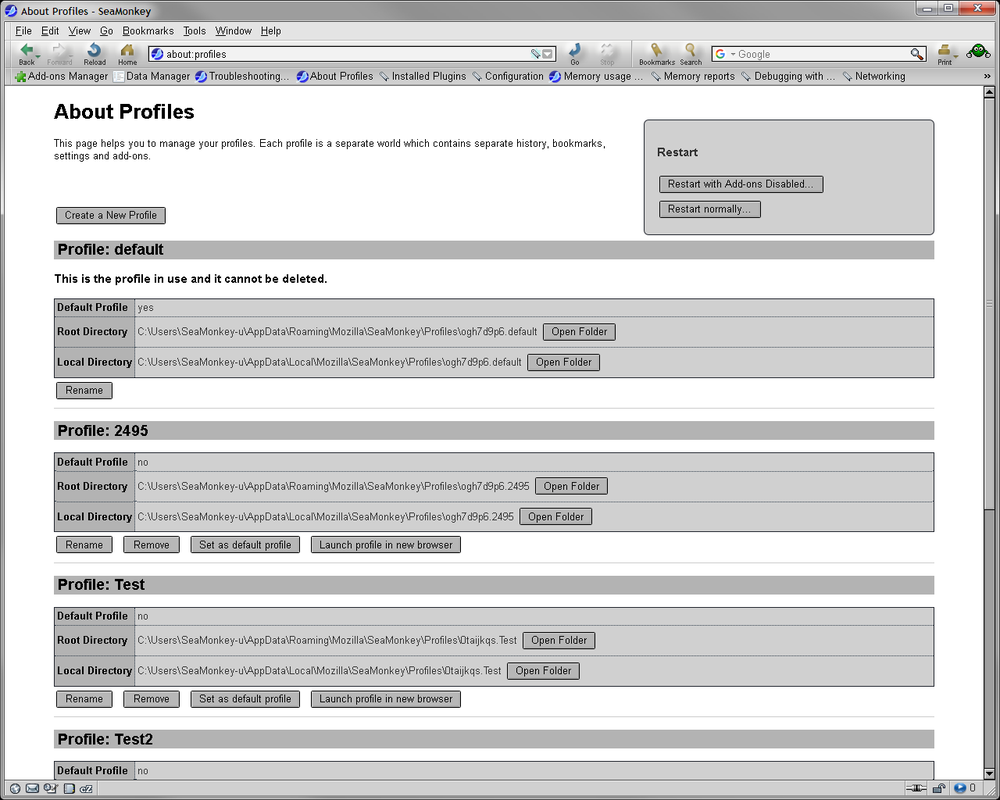Reload the about:profiles page

click(94, 54)
